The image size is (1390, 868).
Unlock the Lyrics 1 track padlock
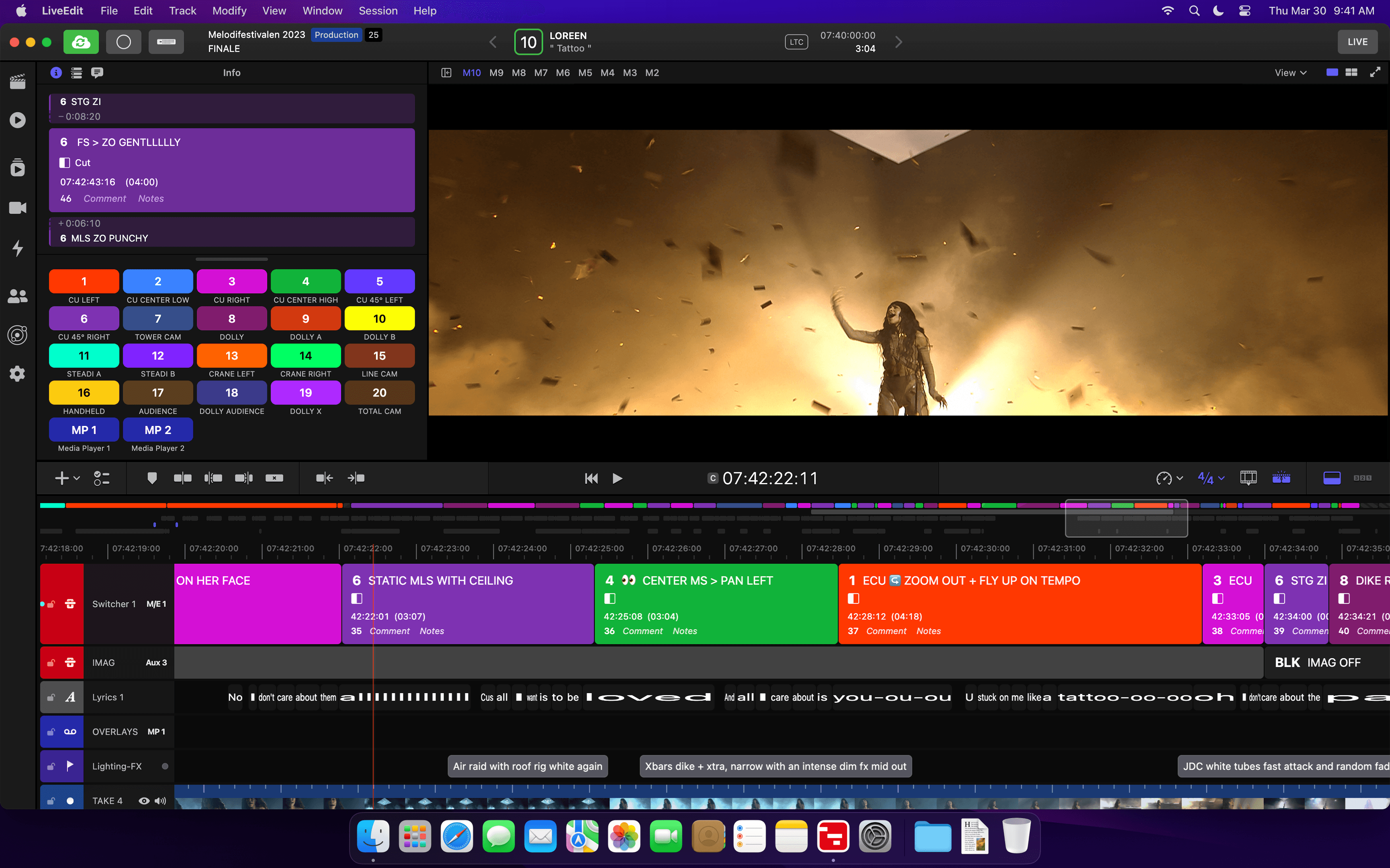click(51, 697)
